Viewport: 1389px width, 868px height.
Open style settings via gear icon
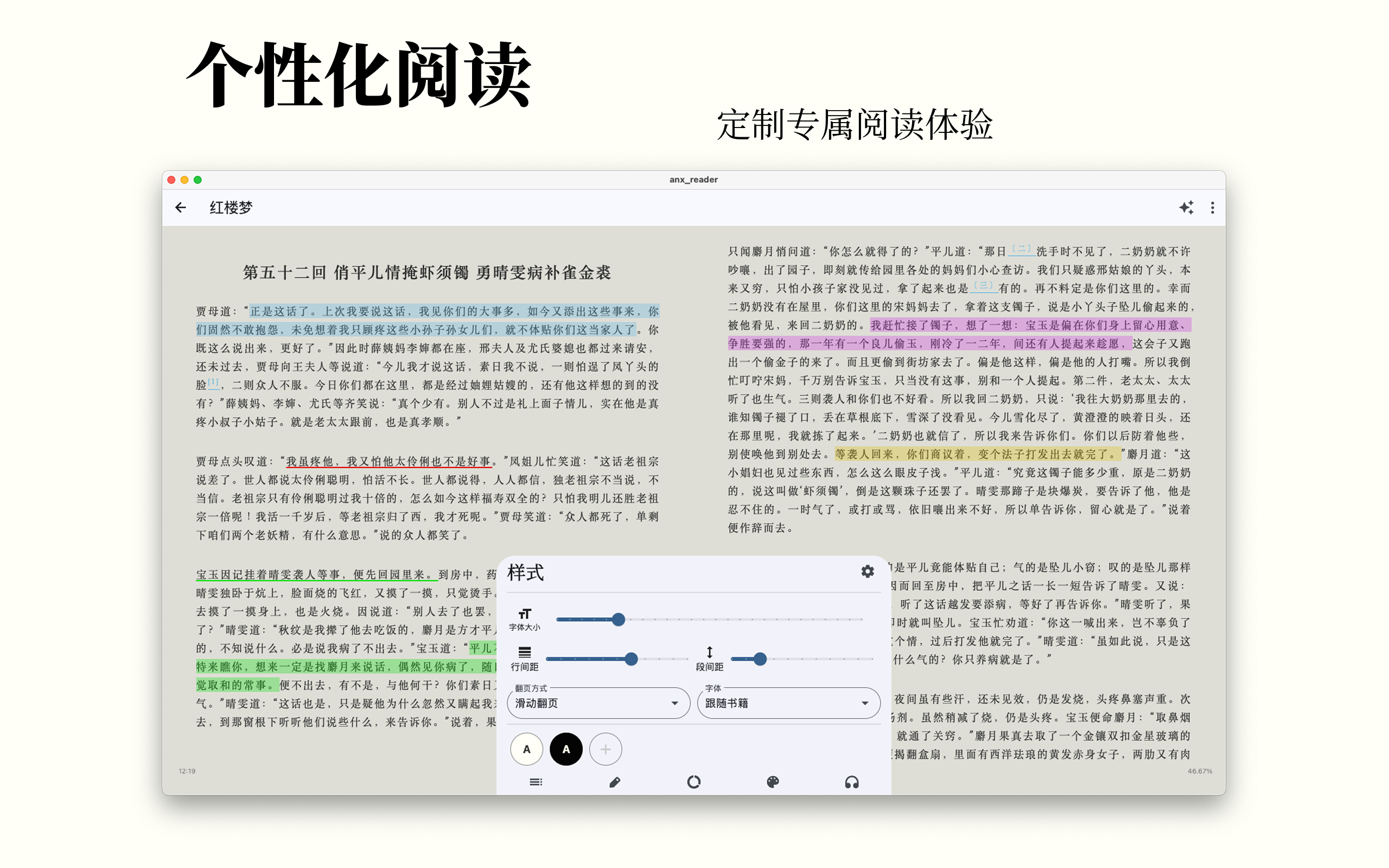tap(867, 572)
